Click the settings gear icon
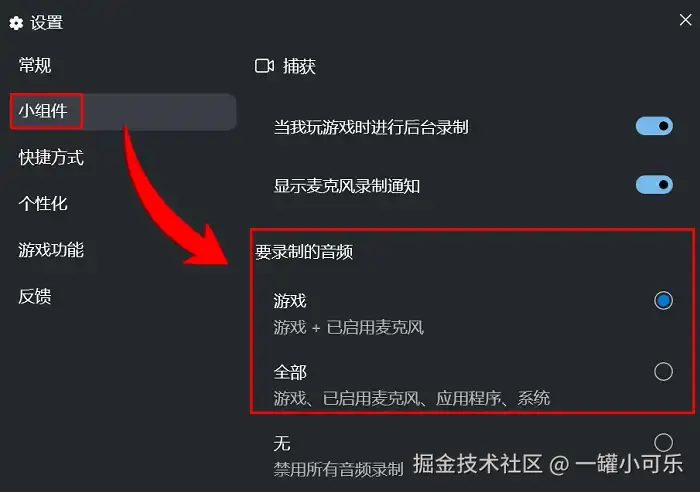This screenshot has height=492, width=700. [16, 23]
